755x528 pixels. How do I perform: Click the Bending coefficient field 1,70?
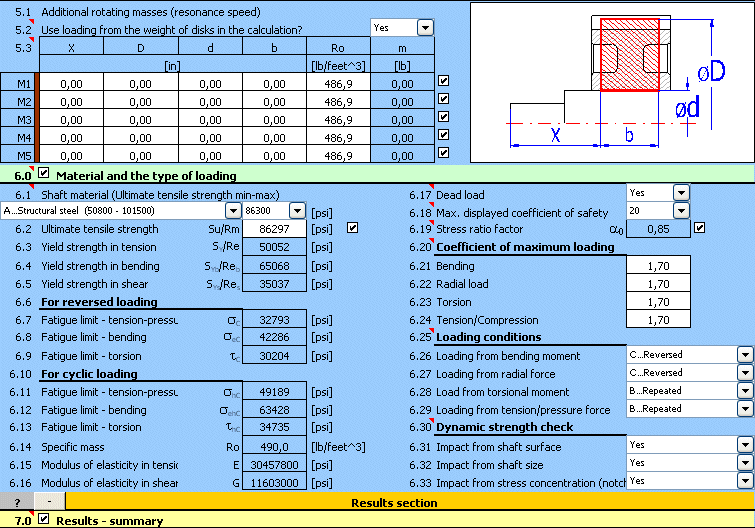(x=658, y=266)
